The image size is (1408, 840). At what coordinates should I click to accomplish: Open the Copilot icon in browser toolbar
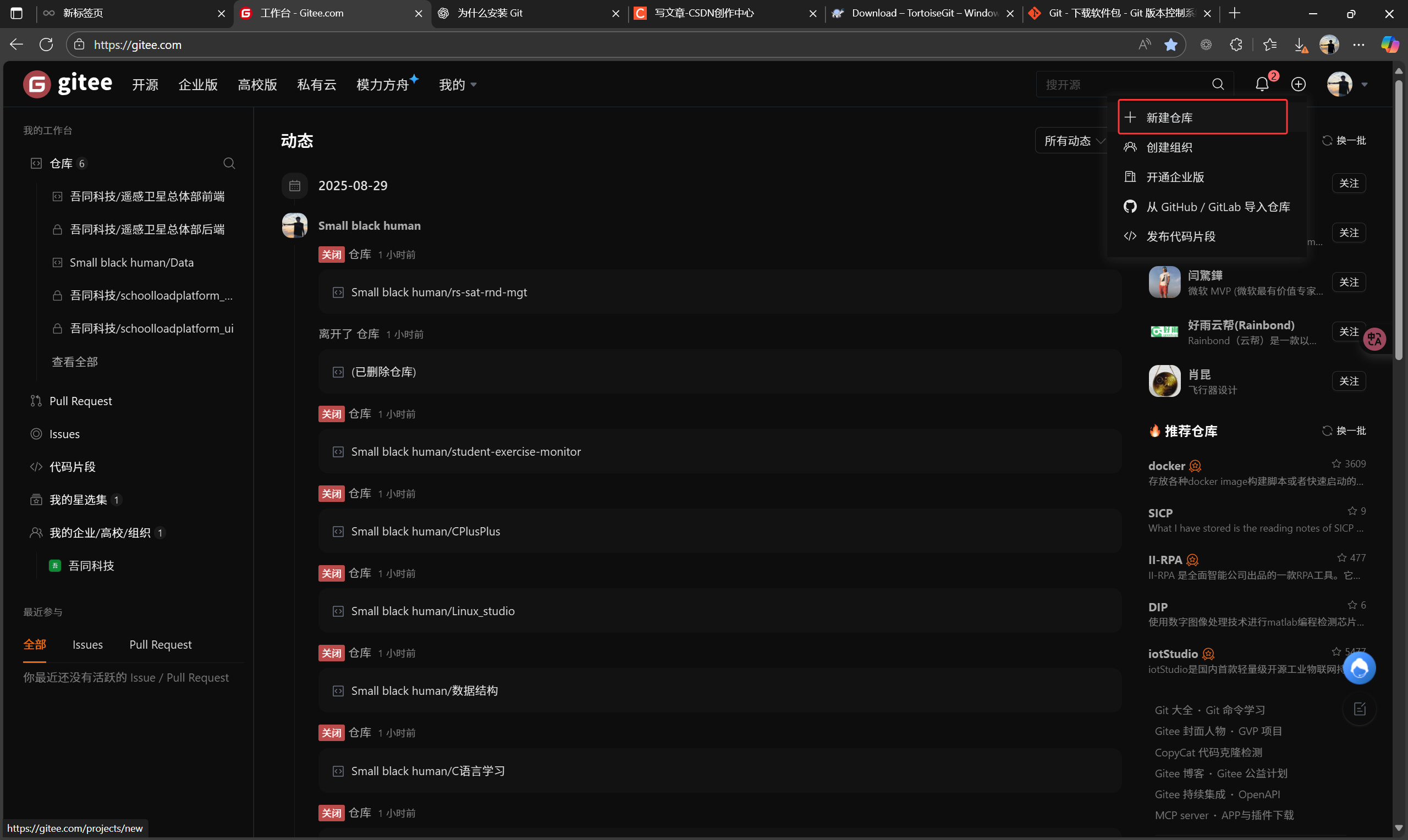(x=1389, y=45)
